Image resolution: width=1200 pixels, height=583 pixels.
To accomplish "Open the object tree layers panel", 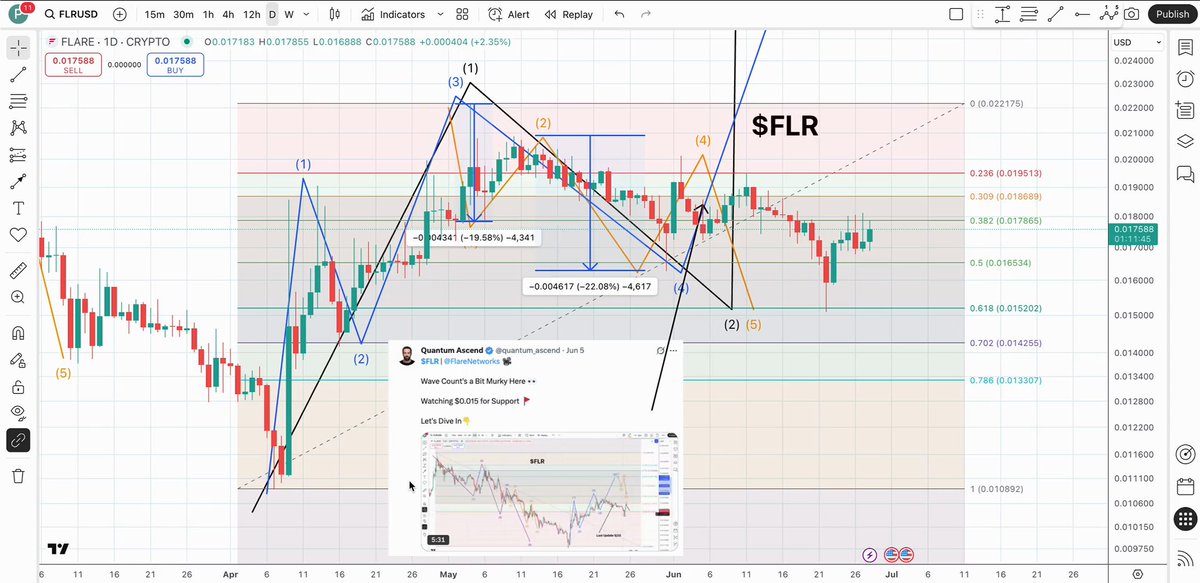I will coord(1185,141).
